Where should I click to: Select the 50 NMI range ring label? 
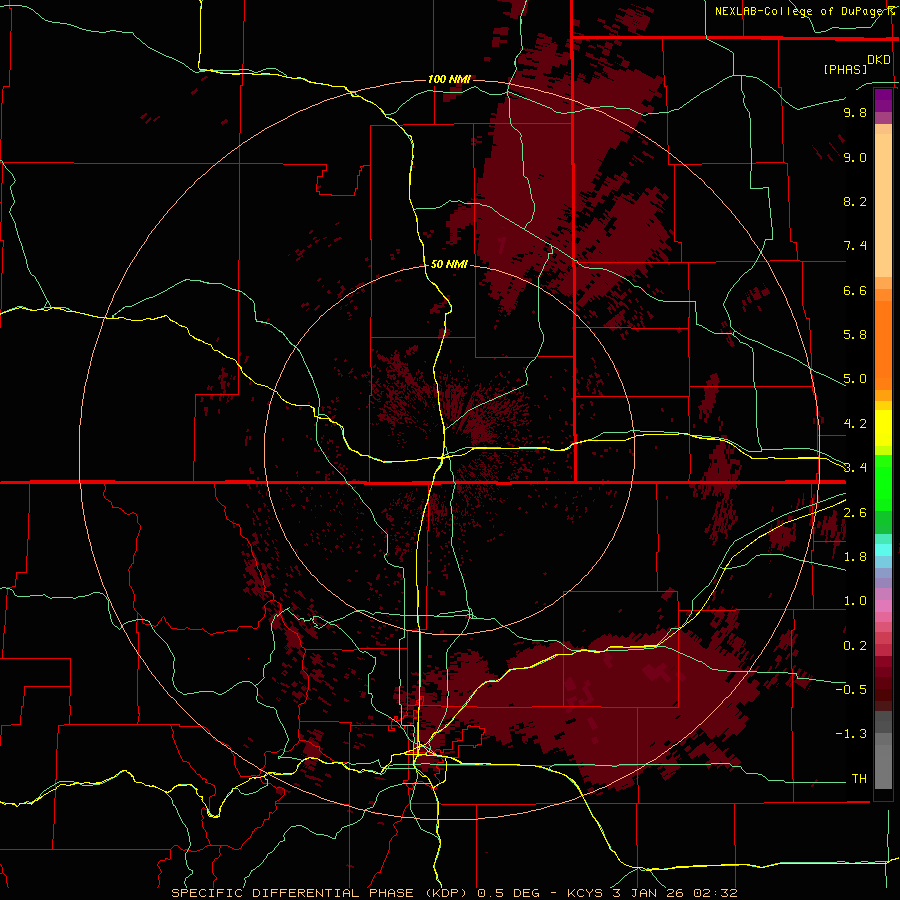[449, 264]
